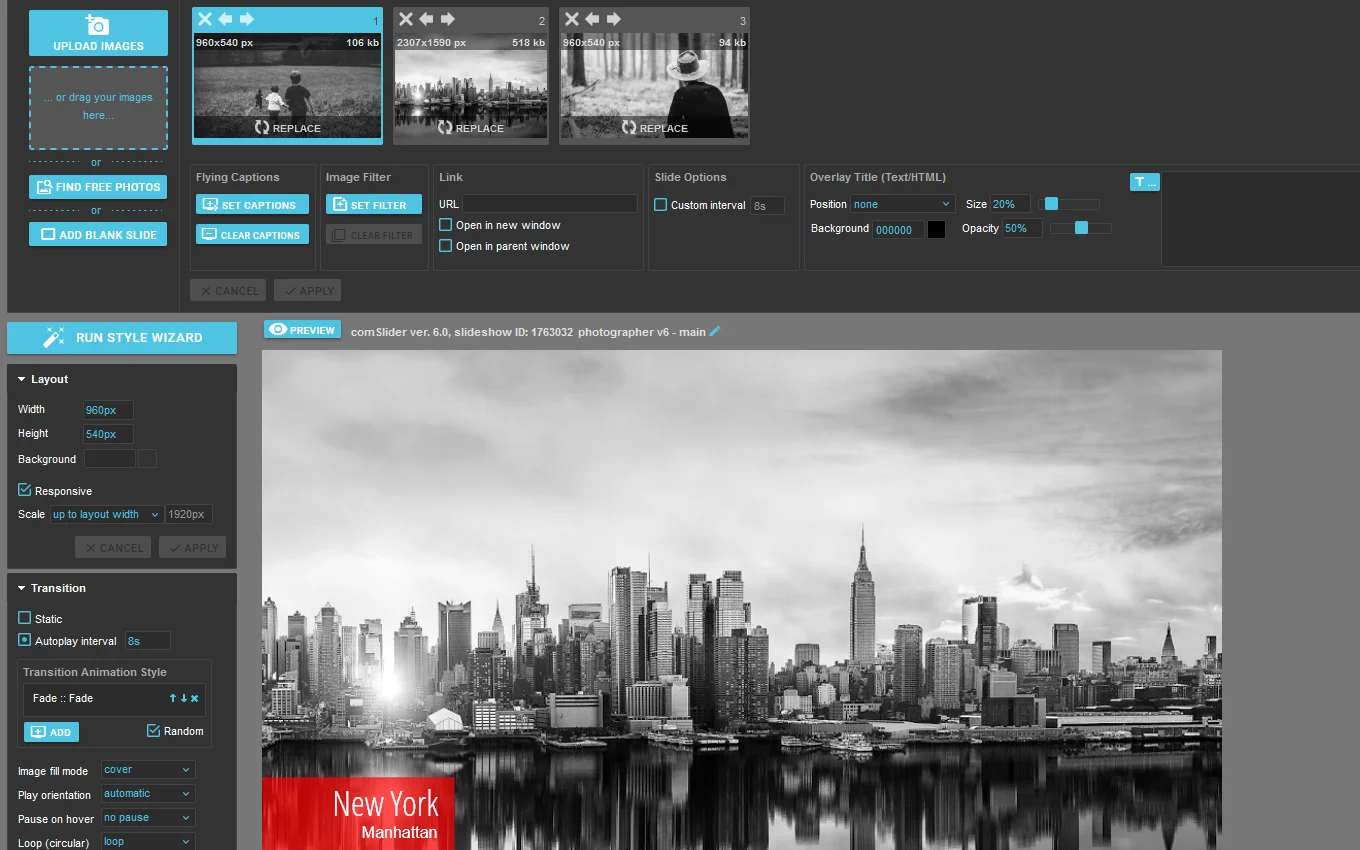1360x850 pixels.
Task: Select the slide 3 forest thumbnail
Action: (654, 88)
